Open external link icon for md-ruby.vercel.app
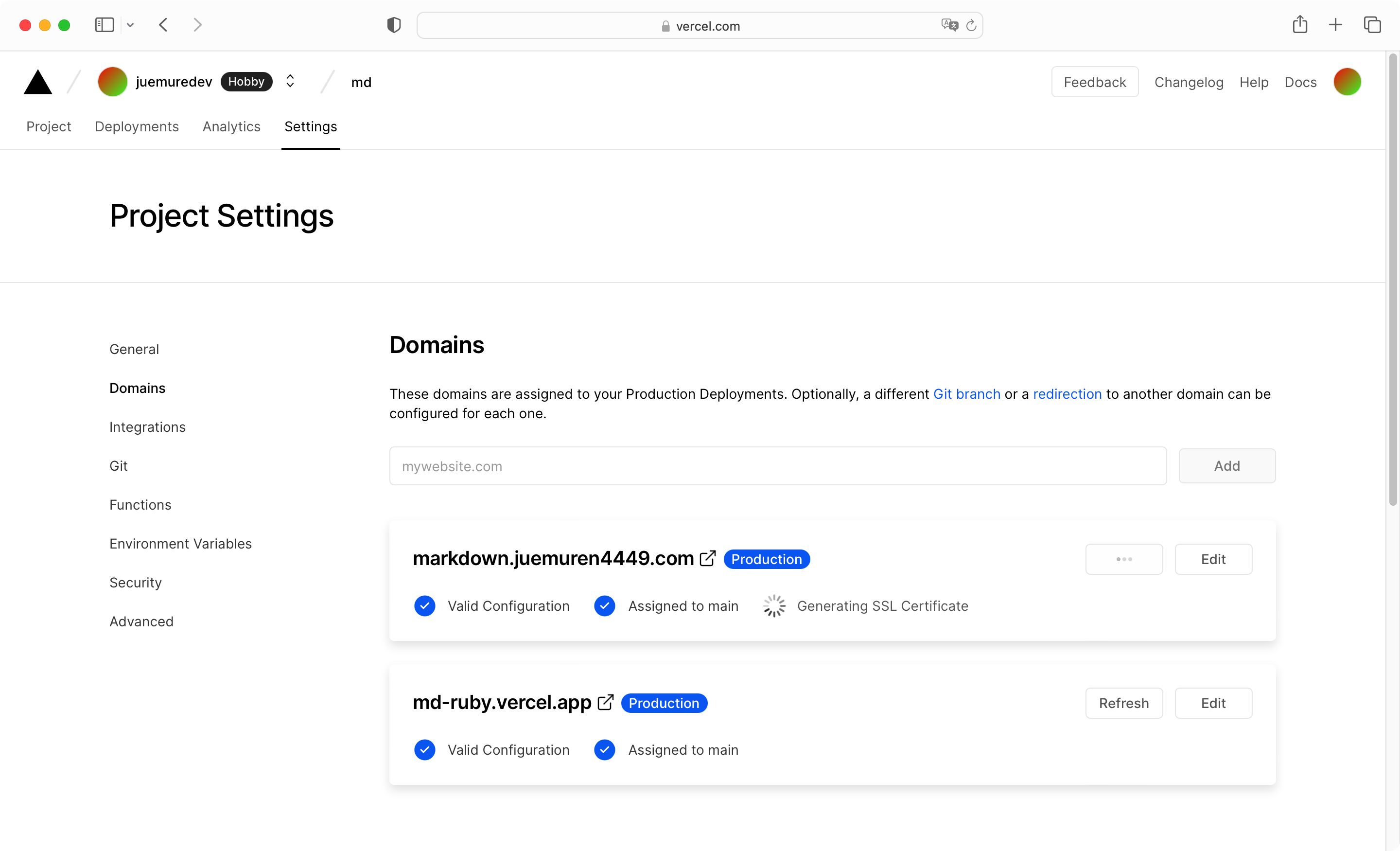 (x=605, y=703)
